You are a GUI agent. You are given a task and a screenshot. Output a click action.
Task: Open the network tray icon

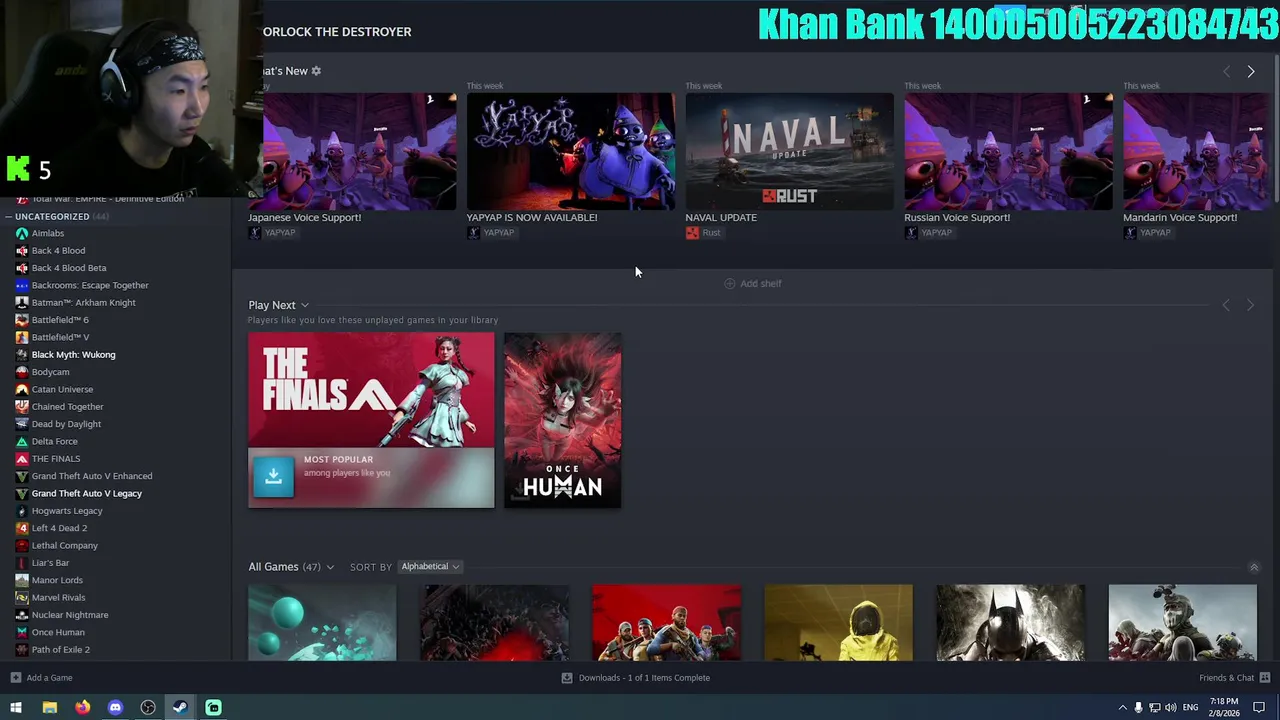click(x=1154, y=708)
